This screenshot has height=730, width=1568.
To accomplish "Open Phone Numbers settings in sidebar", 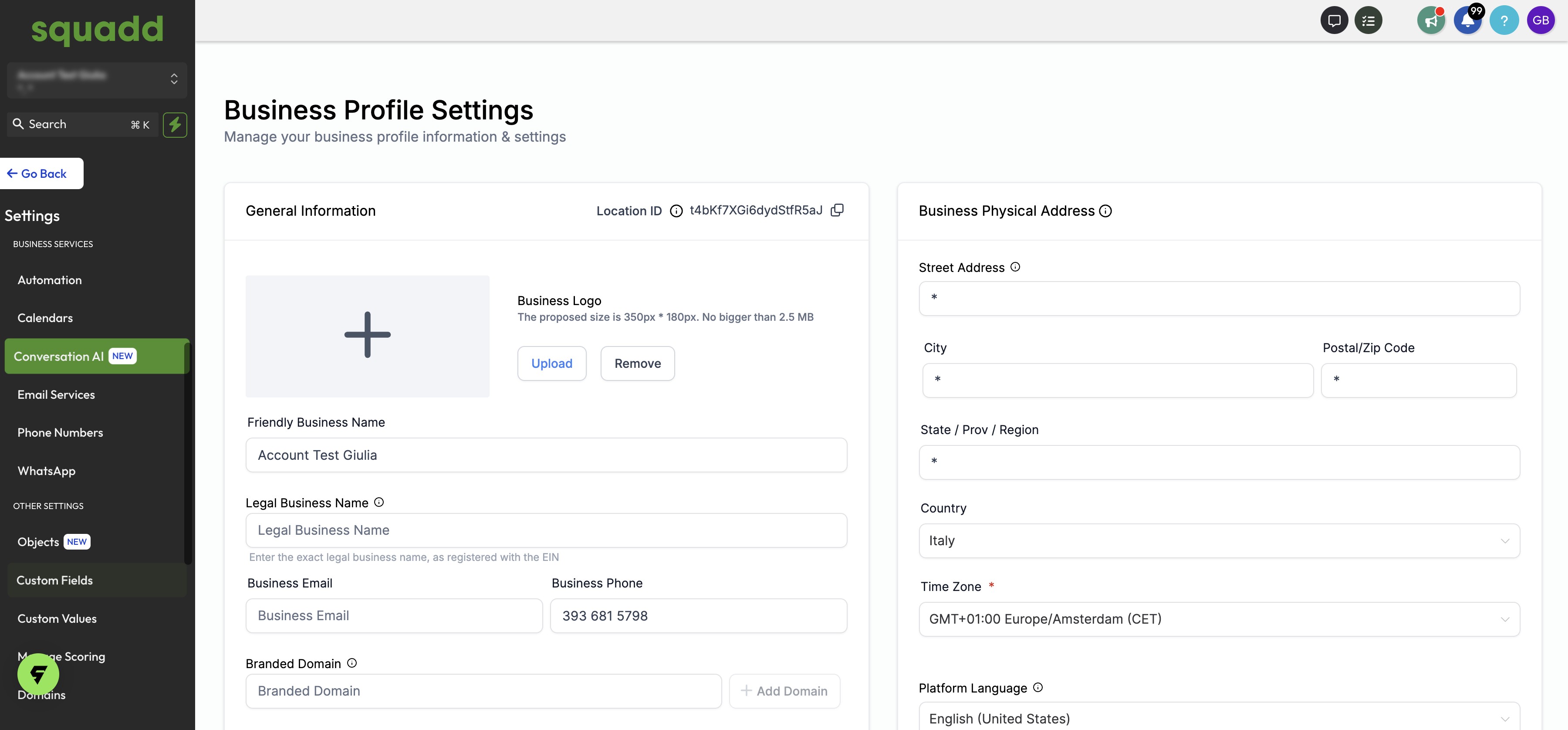I will (x=60, y=433).
